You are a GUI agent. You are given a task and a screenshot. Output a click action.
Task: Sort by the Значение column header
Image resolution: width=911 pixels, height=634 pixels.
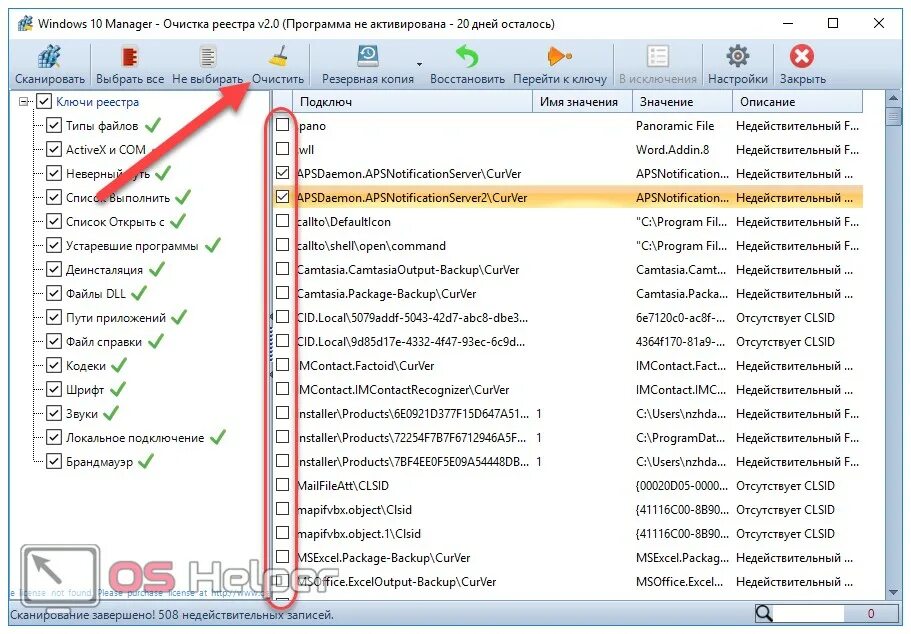coord(682,102)
